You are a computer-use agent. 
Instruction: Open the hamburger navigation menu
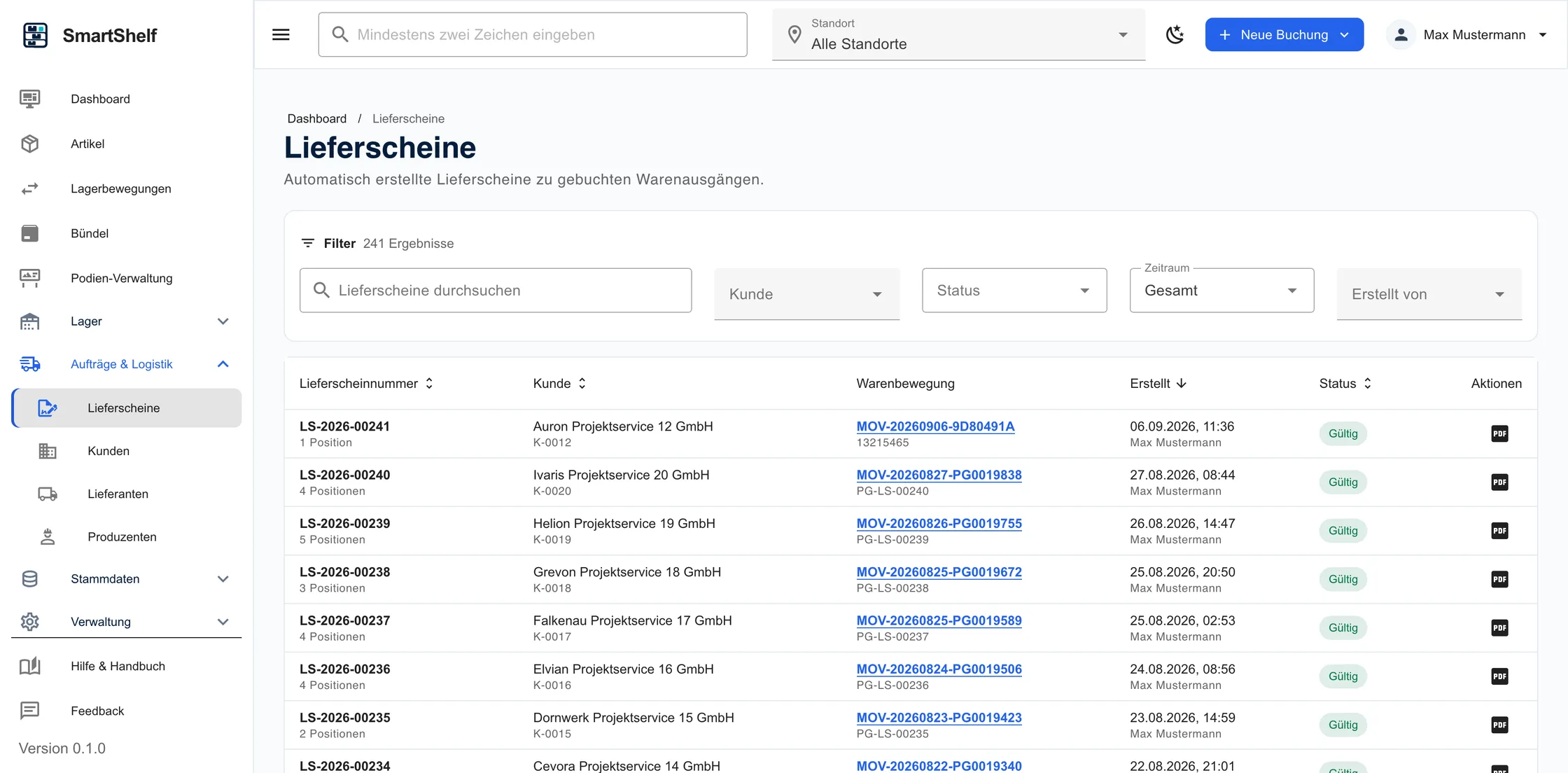(281, 34)
